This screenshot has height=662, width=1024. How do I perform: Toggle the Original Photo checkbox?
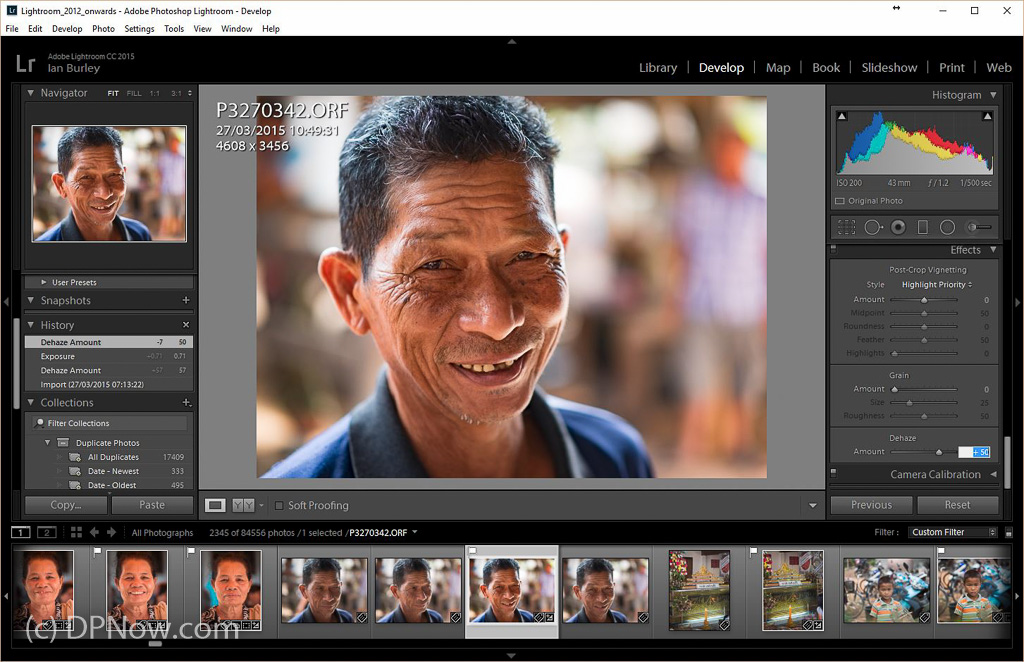840,201
